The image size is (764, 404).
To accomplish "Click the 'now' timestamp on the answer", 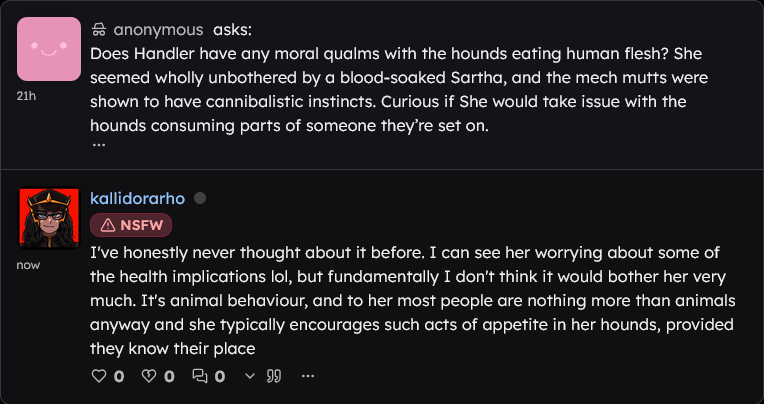I will [27, 265].
